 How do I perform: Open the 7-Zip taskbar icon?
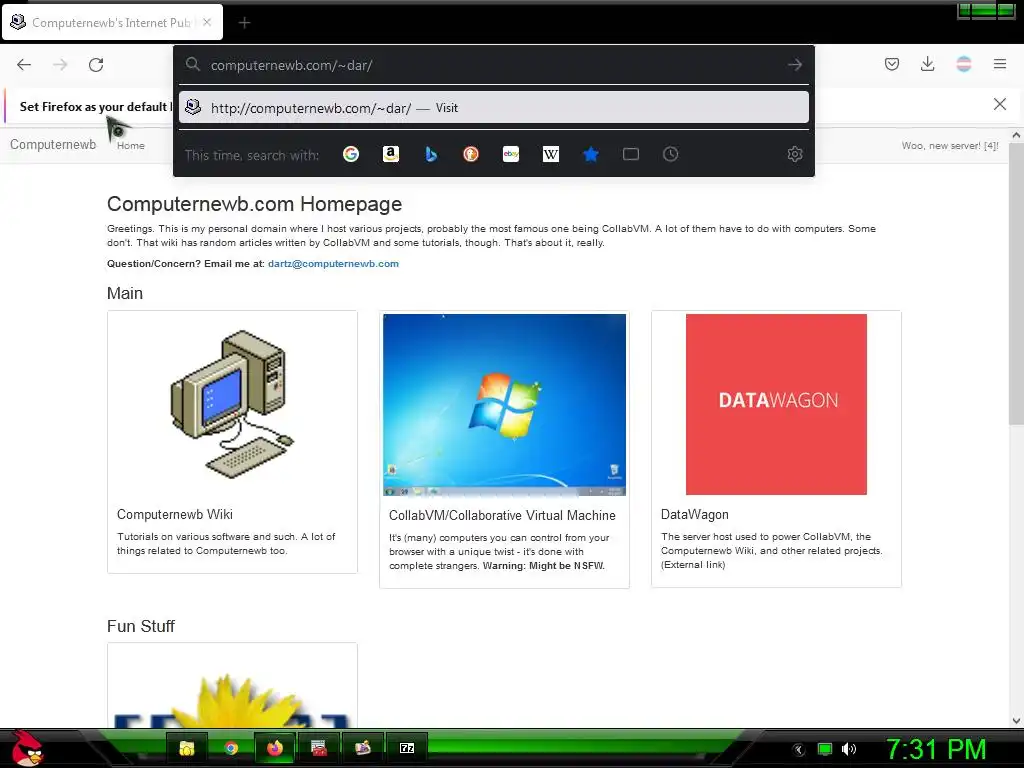click(407, 748)
